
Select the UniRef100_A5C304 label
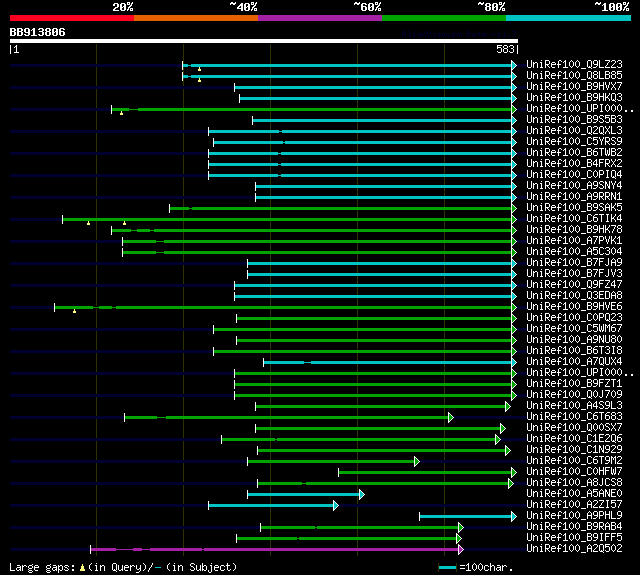pyautogui.click(x=574, y=251)
